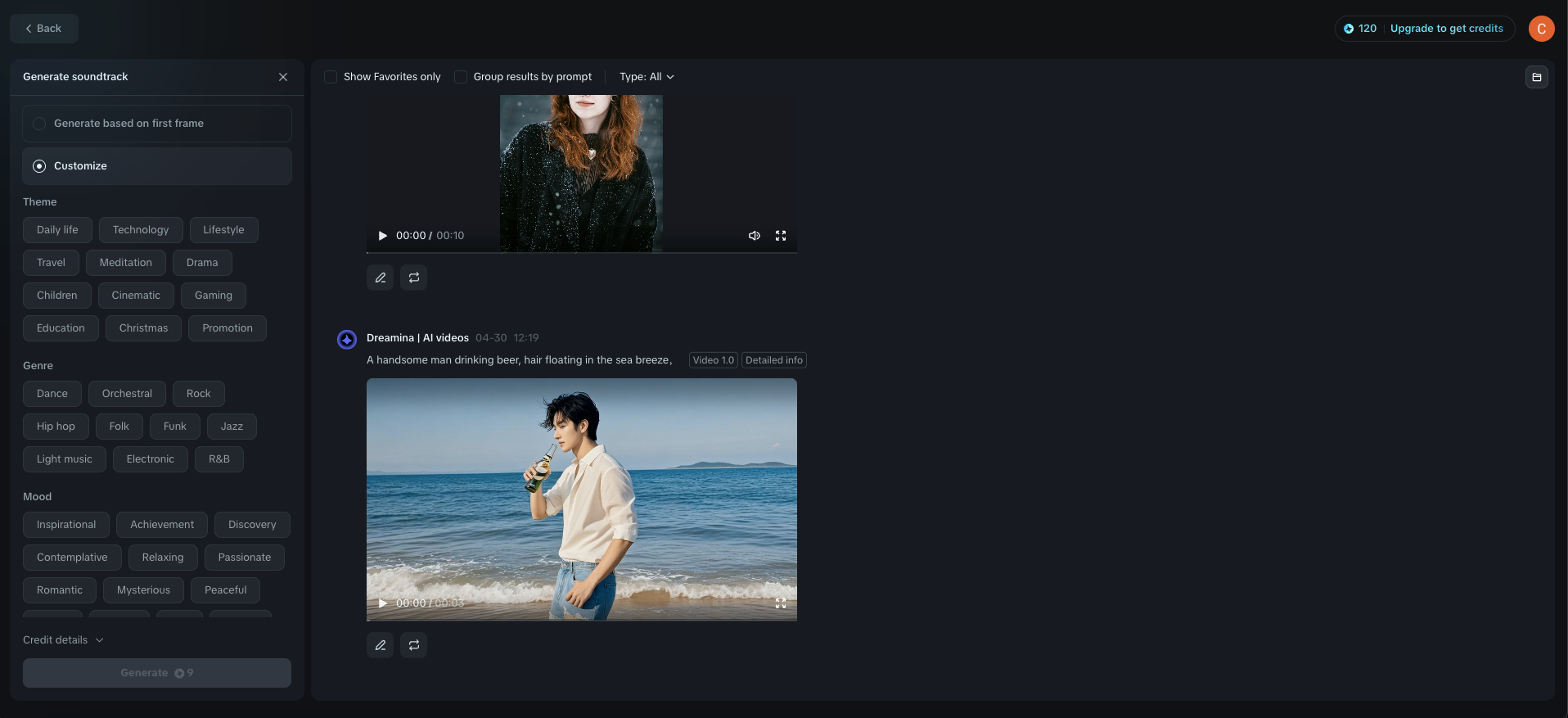The height and width of the screenshot is (718, 1568).
Task: Enter fullscreen on the beach man video
Action: point(781,603)
